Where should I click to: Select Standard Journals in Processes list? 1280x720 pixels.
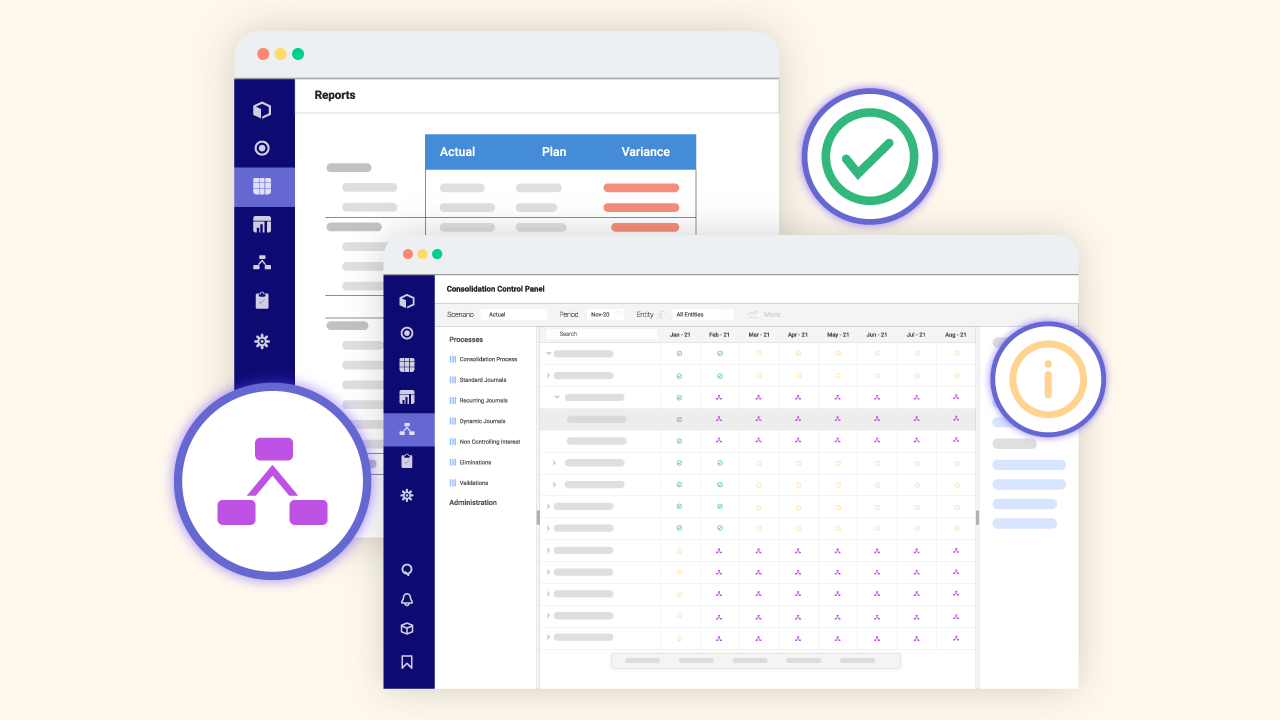coord(478,380)
